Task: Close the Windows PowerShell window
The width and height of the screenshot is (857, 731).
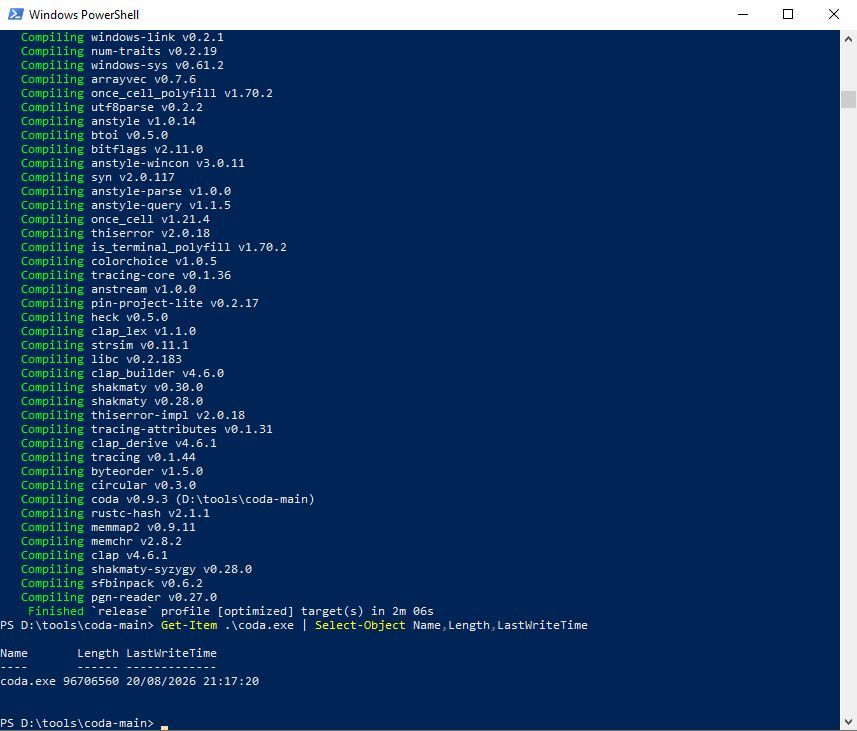Action: [833, 14]
